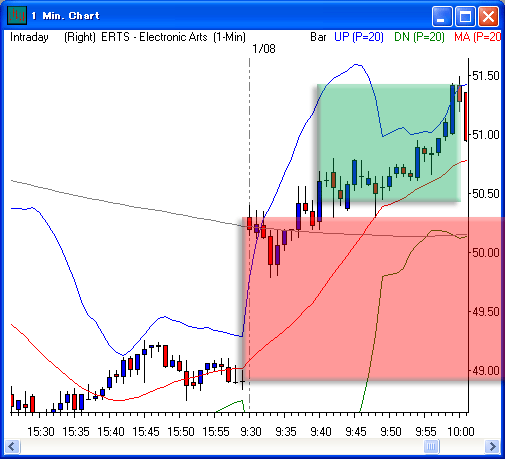Select the Intraday label in header
Image resolution: width=505 pixels, height=459 pixels.
[29, 37]
